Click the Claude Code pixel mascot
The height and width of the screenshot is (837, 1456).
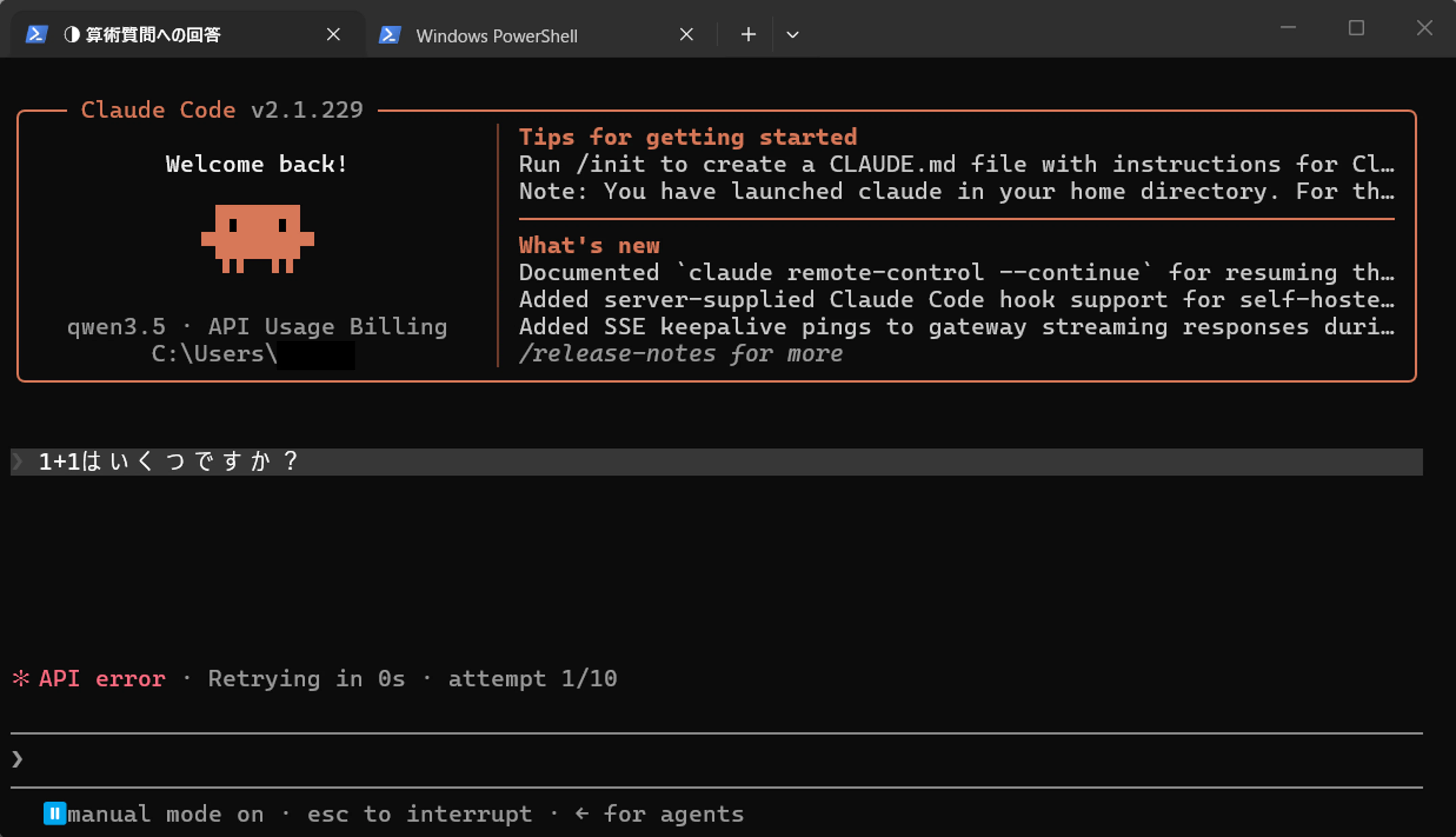tap(257, 238)
